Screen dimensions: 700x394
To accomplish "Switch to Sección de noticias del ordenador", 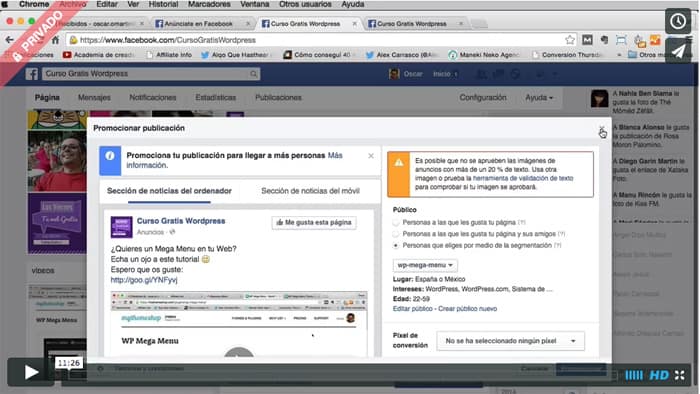I will pos(169,191).
